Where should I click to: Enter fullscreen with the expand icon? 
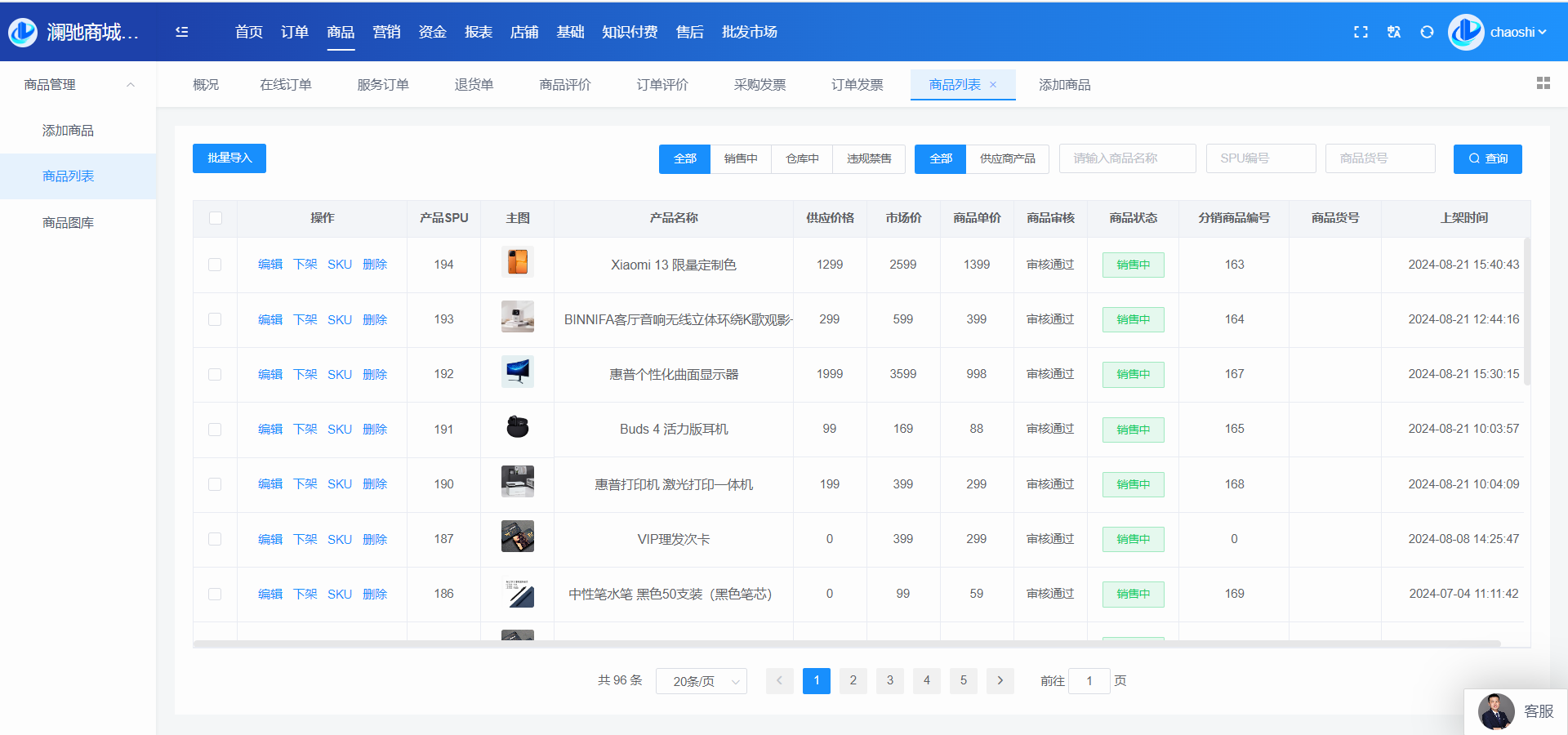click(1361, 32)
